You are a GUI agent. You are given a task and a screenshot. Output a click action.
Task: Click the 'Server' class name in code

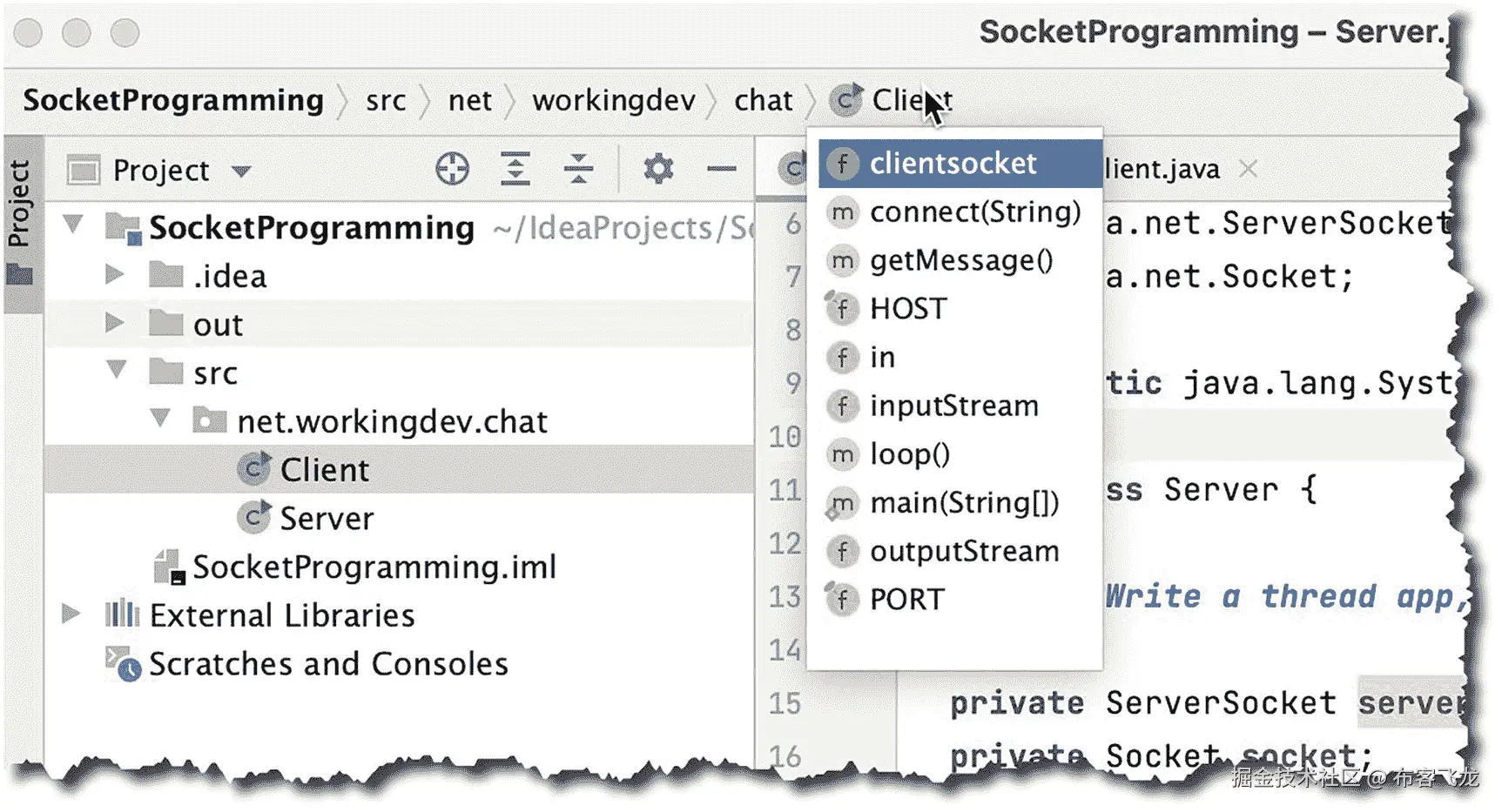(x=1221, y=490)
